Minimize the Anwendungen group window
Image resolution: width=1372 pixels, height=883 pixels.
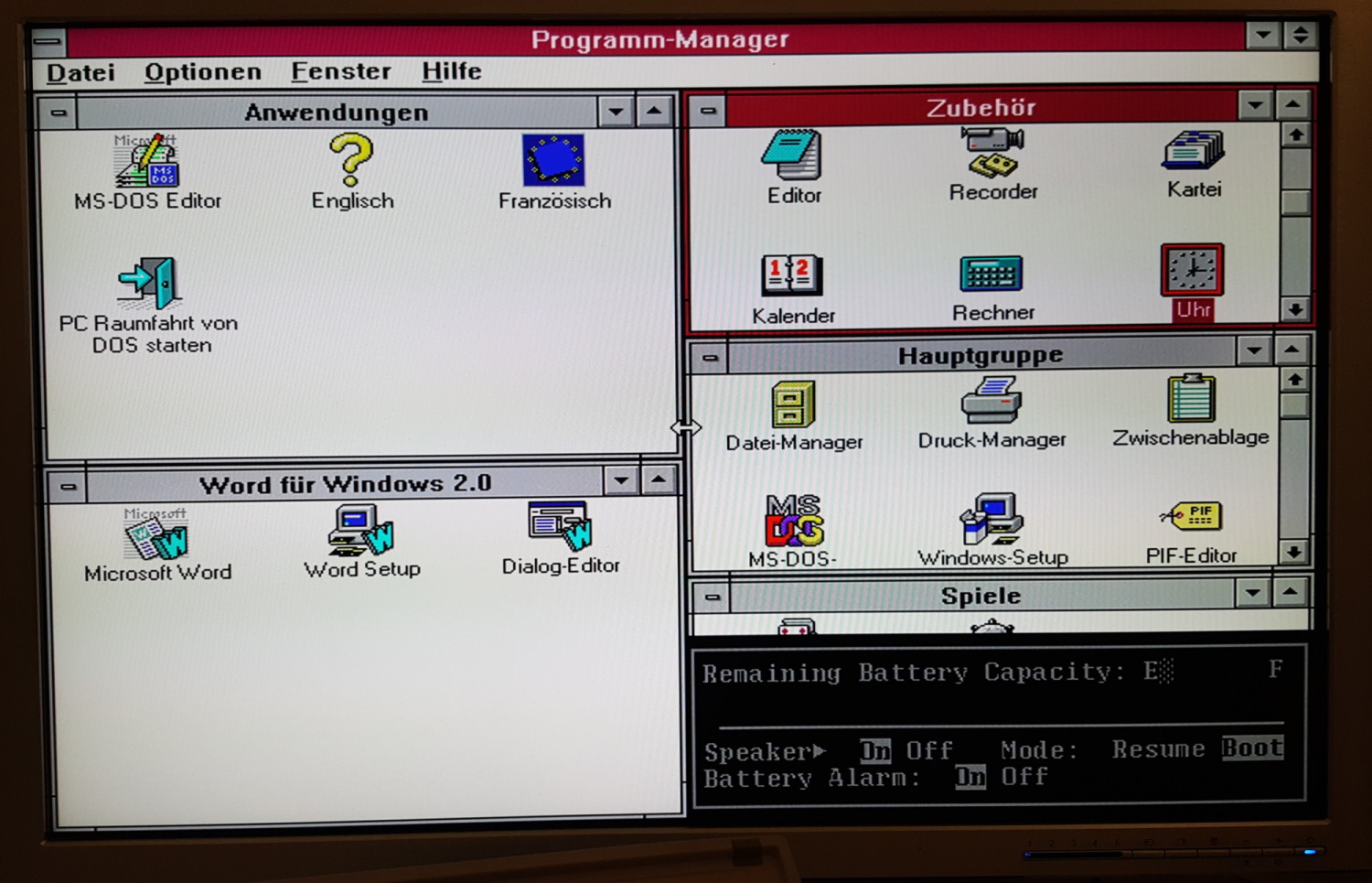coord(616,112)
